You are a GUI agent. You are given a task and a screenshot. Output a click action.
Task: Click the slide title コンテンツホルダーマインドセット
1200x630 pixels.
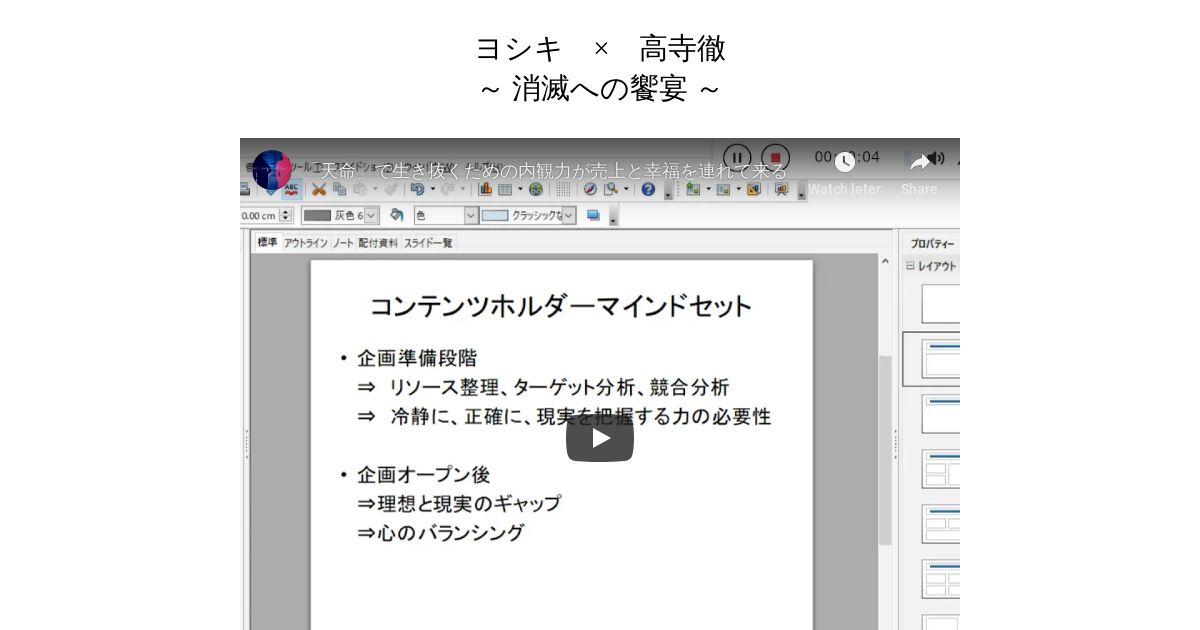(560, 306)
